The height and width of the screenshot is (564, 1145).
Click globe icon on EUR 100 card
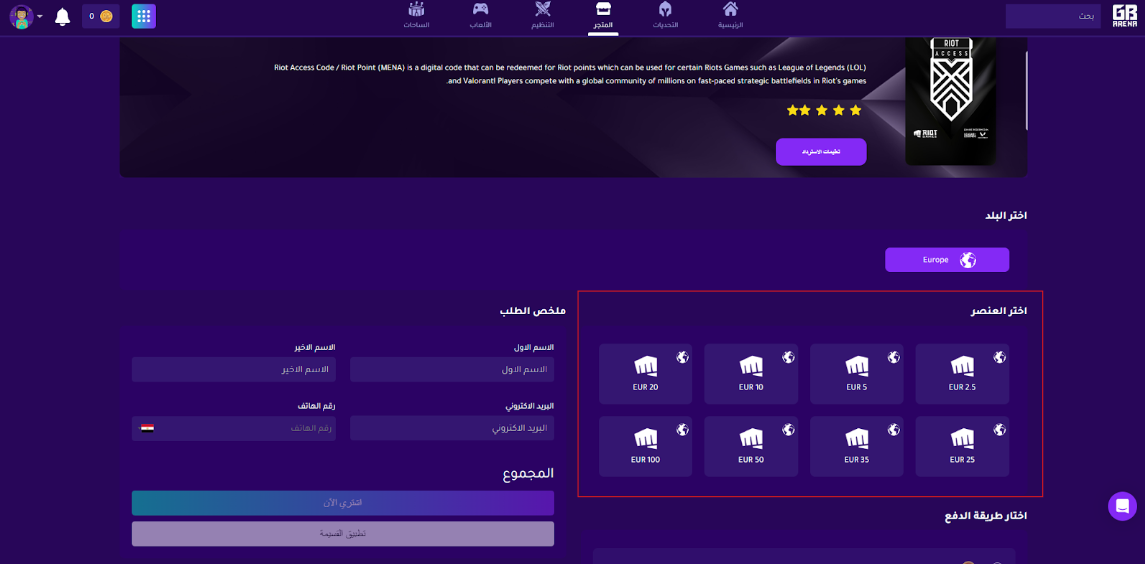tap(683, 430)
